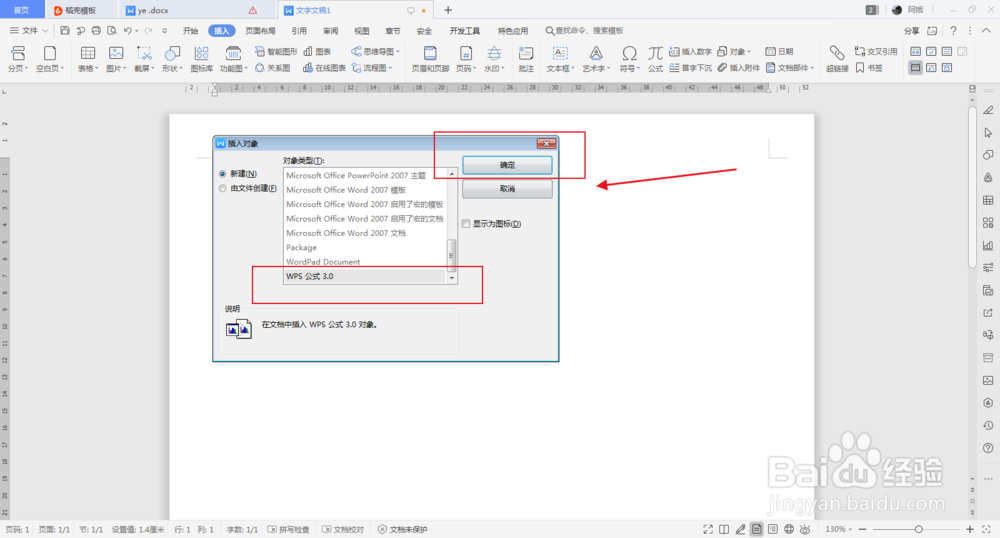Switch to the 审阅 tab
The width and height of the screenshot is (1000, 538).
pos(330,31)
